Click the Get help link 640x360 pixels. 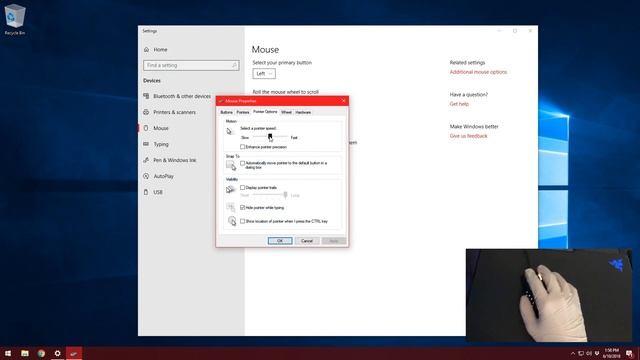click(x=459, y=104)
